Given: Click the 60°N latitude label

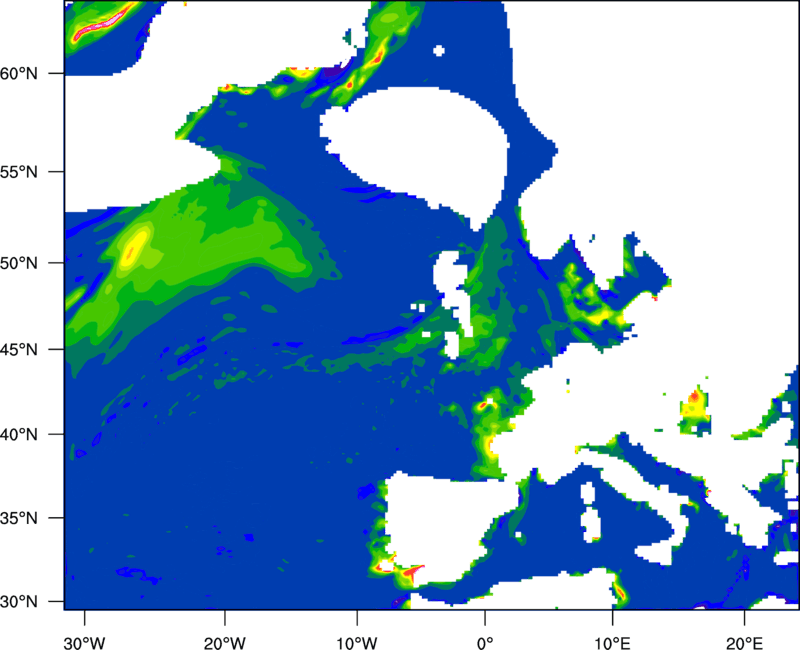Looking at the screenshot, I should [19, 74].
